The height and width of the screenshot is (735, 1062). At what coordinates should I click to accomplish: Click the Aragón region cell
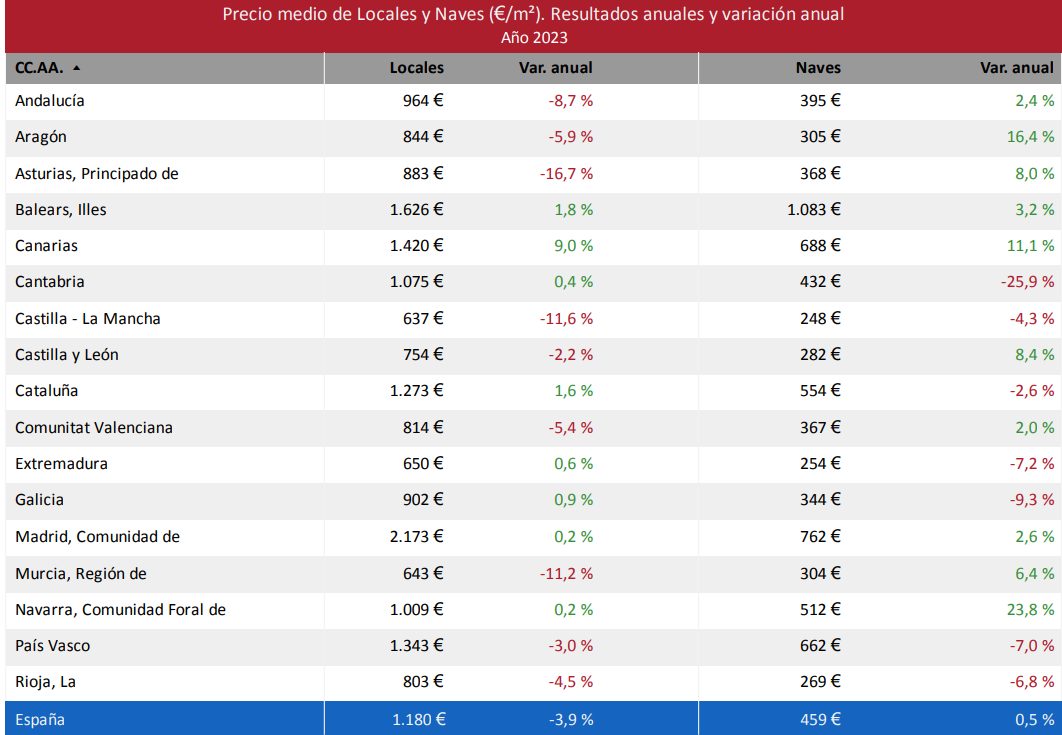(41, 137)
